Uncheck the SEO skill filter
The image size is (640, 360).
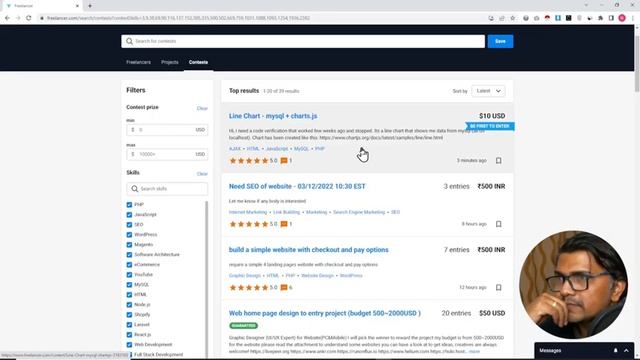click(129, 224)
